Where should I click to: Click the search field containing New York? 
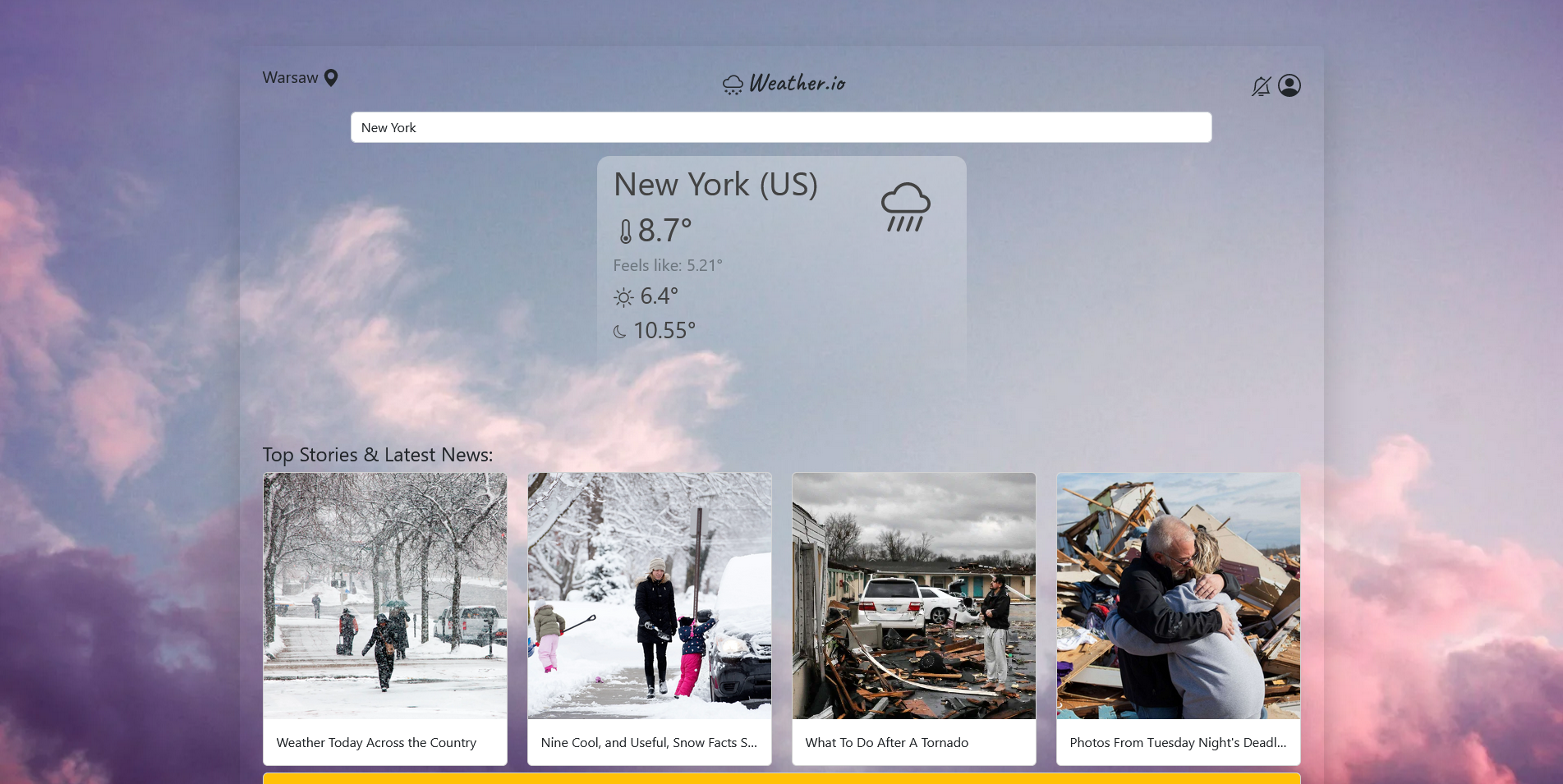tap(781, 127)
